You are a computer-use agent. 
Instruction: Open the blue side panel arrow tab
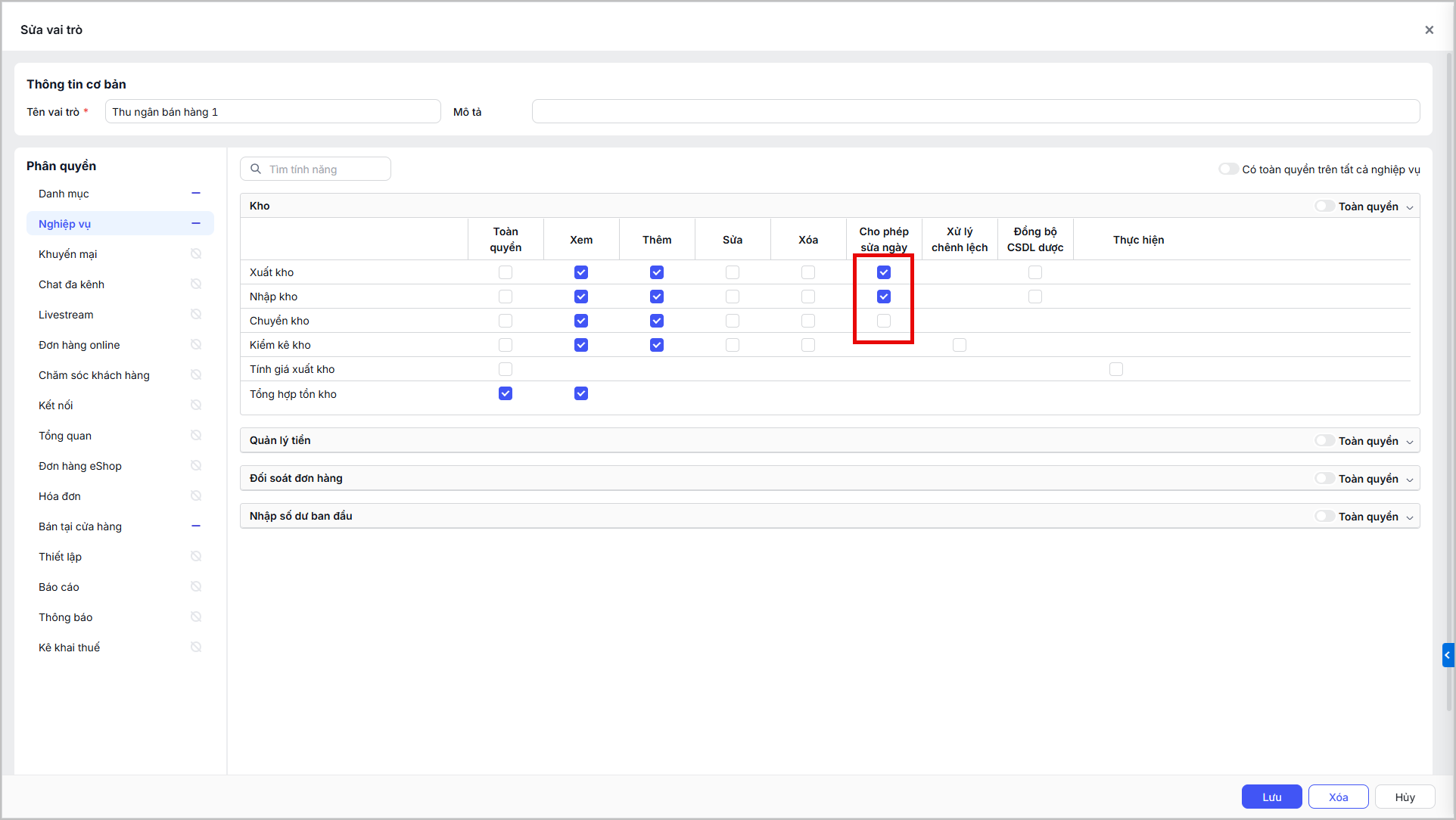1448,655
